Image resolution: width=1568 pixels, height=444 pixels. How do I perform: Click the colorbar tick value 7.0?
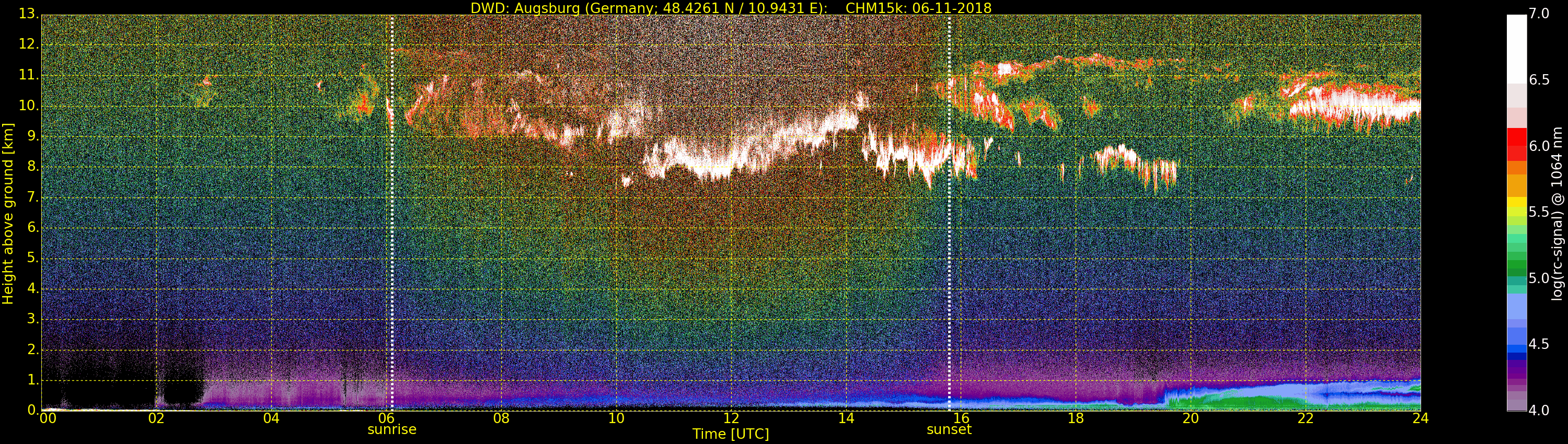1539,14
